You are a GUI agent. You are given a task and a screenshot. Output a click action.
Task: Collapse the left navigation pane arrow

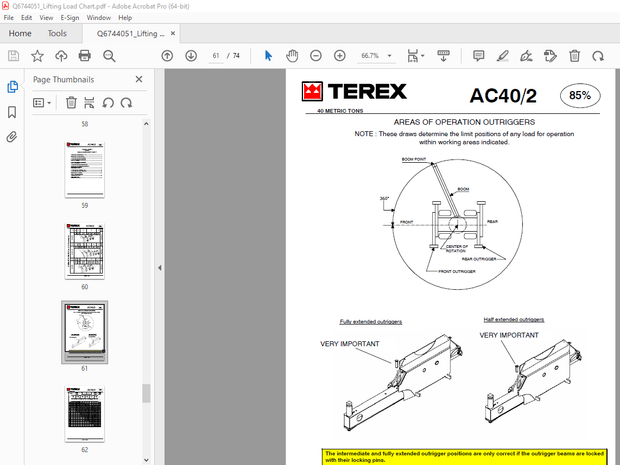point(159,268)
